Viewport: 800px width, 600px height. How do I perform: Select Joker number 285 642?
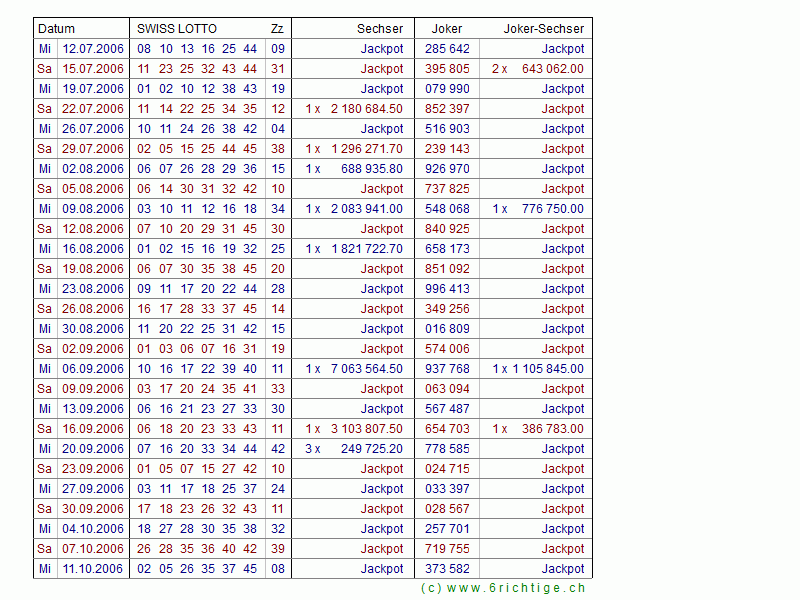pyautogui.click(x=447, y=49)
